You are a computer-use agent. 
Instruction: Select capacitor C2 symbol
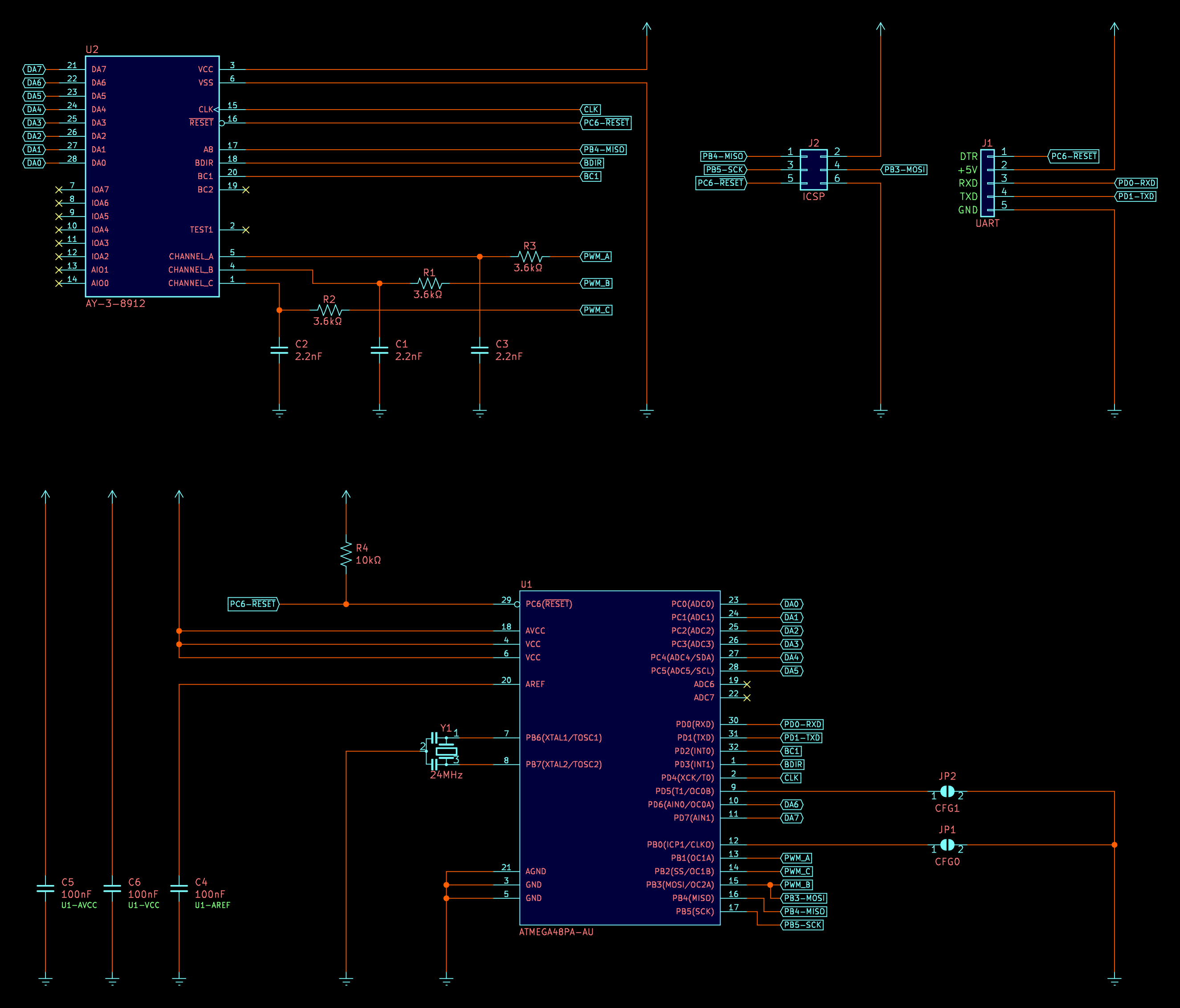tap(279, 350)
